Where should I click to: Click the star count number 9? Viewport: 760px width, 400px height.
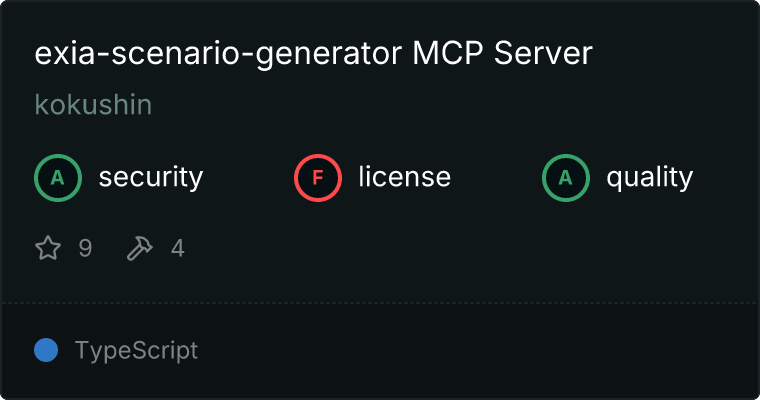[x=85, y=248]
